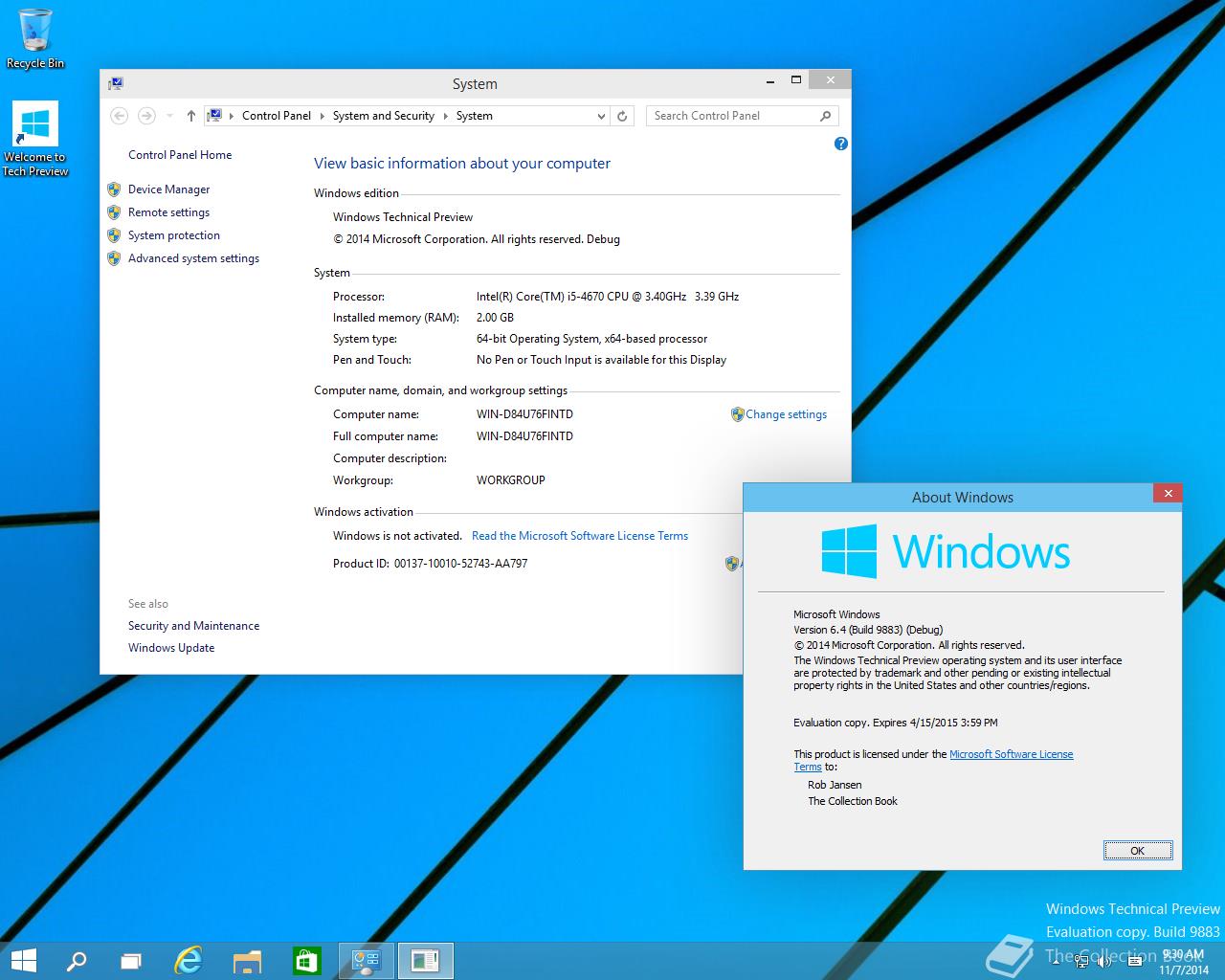Open Advanced system settings link

(x=193, y=258)
